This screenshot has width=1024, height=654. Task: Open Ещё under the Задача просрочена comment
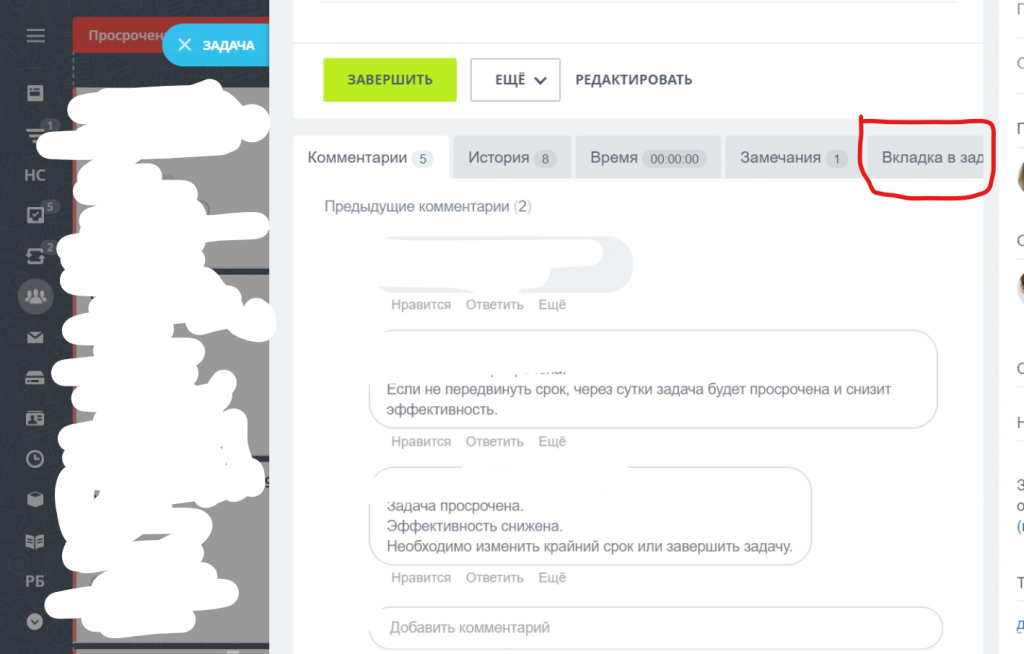click(x=552, y=578)
